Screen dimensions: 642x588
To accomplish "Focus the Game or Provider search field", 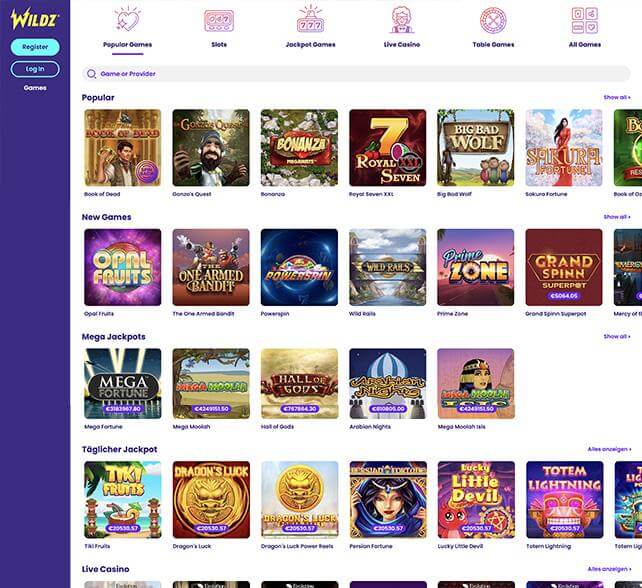I will [x=356, y=74].
